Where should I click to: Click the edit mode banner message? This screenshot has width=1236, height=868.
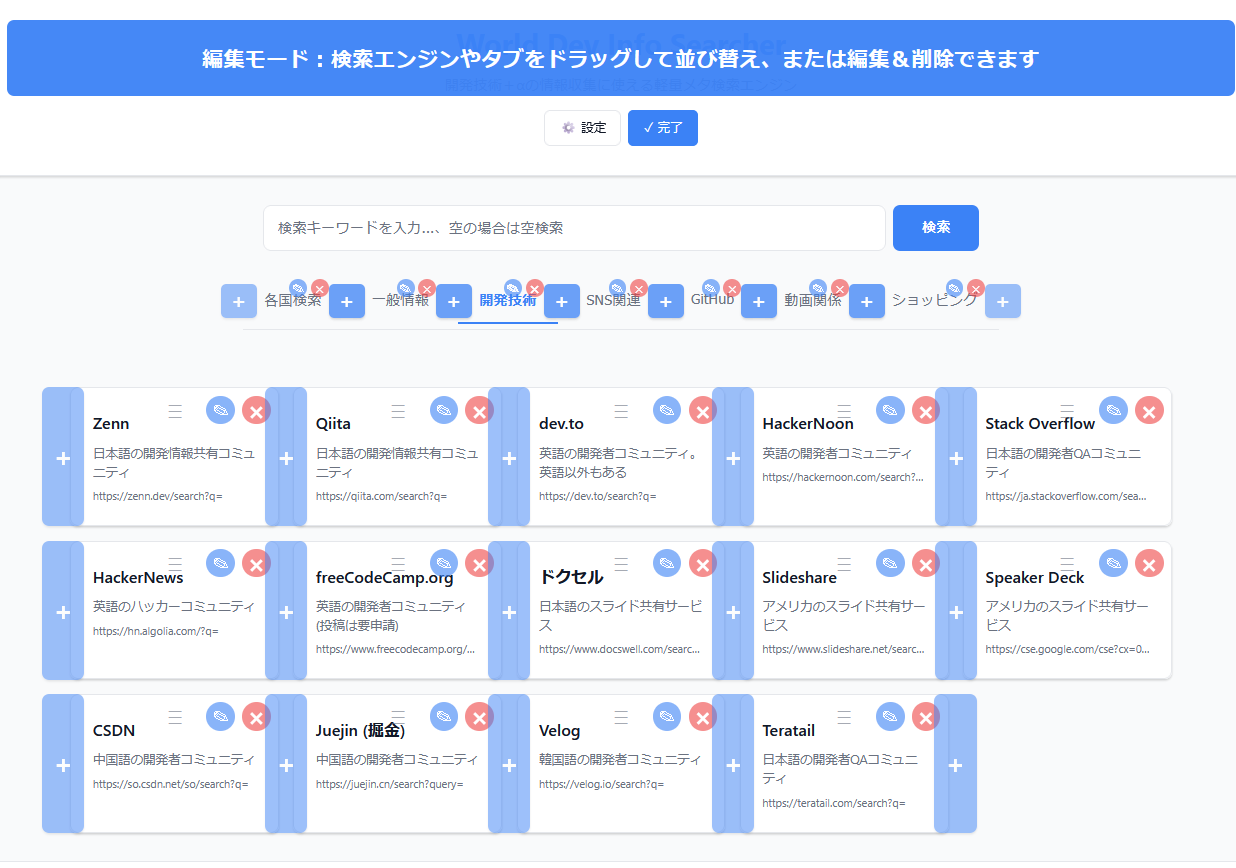point(621,58)
